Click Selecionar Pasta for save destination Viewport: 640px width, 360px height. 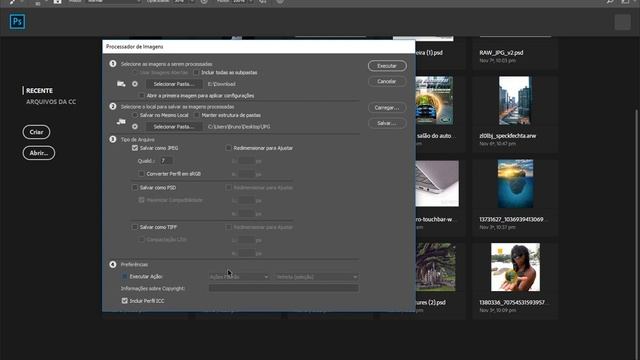pyautogui.click(x=174, y=127)
